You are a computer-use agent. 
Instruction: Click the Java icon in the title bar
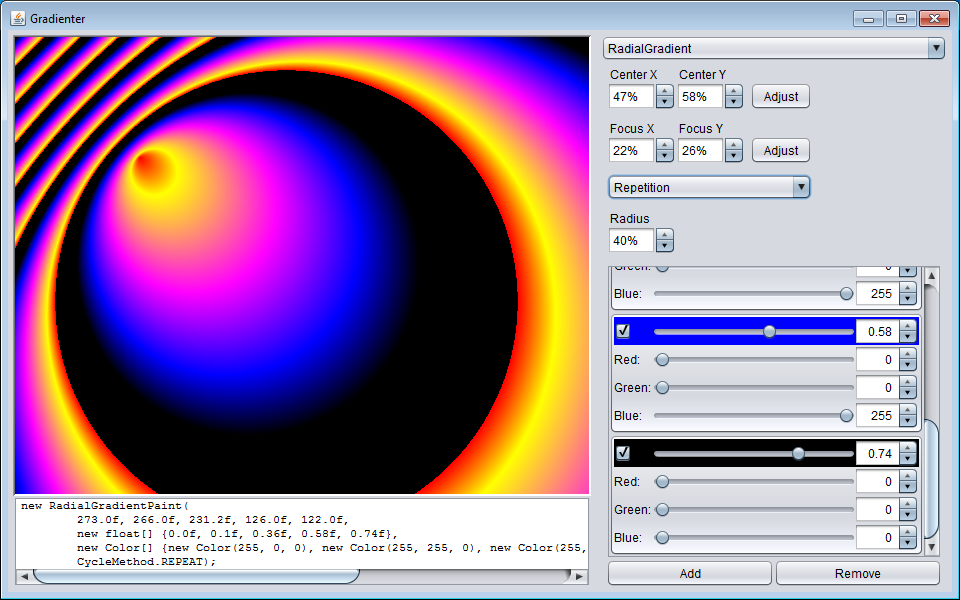[x=18, y=18]
